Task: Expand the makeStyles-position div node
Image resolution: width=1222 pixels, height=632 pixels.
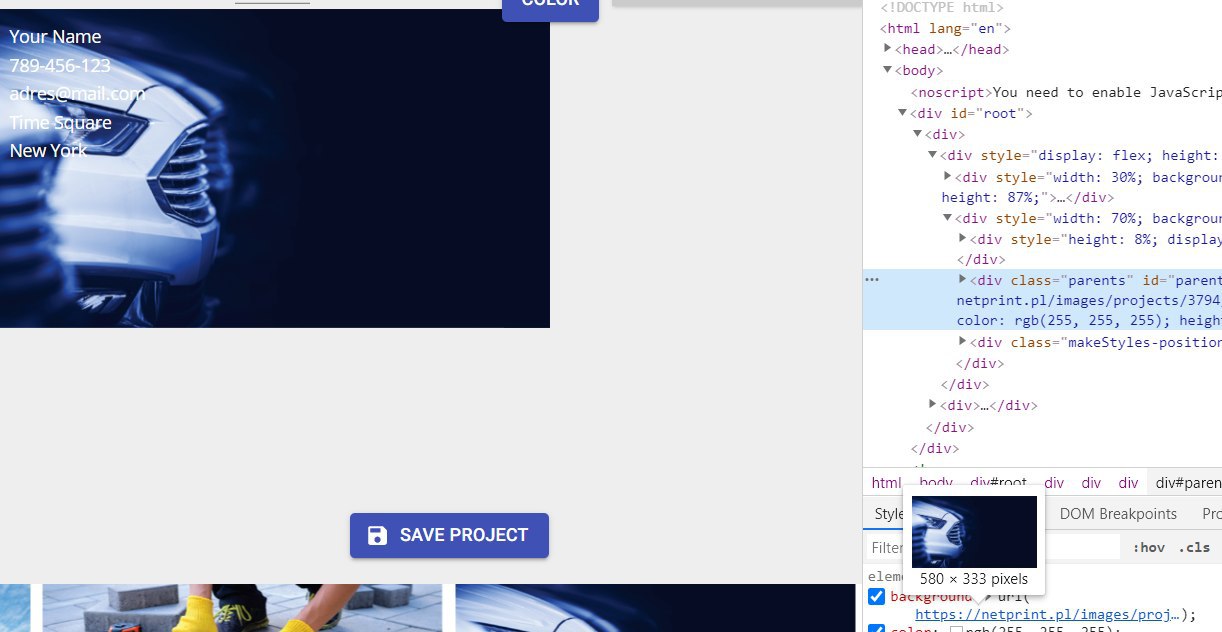Action: coord(963,343)
